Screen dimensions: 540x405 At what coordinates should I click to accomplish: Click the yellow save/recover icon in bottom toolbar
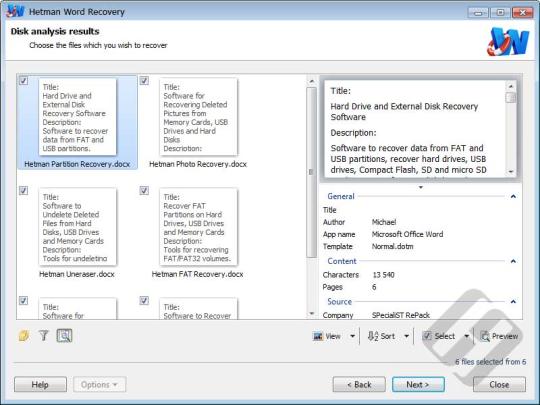(x=24, y=335)
